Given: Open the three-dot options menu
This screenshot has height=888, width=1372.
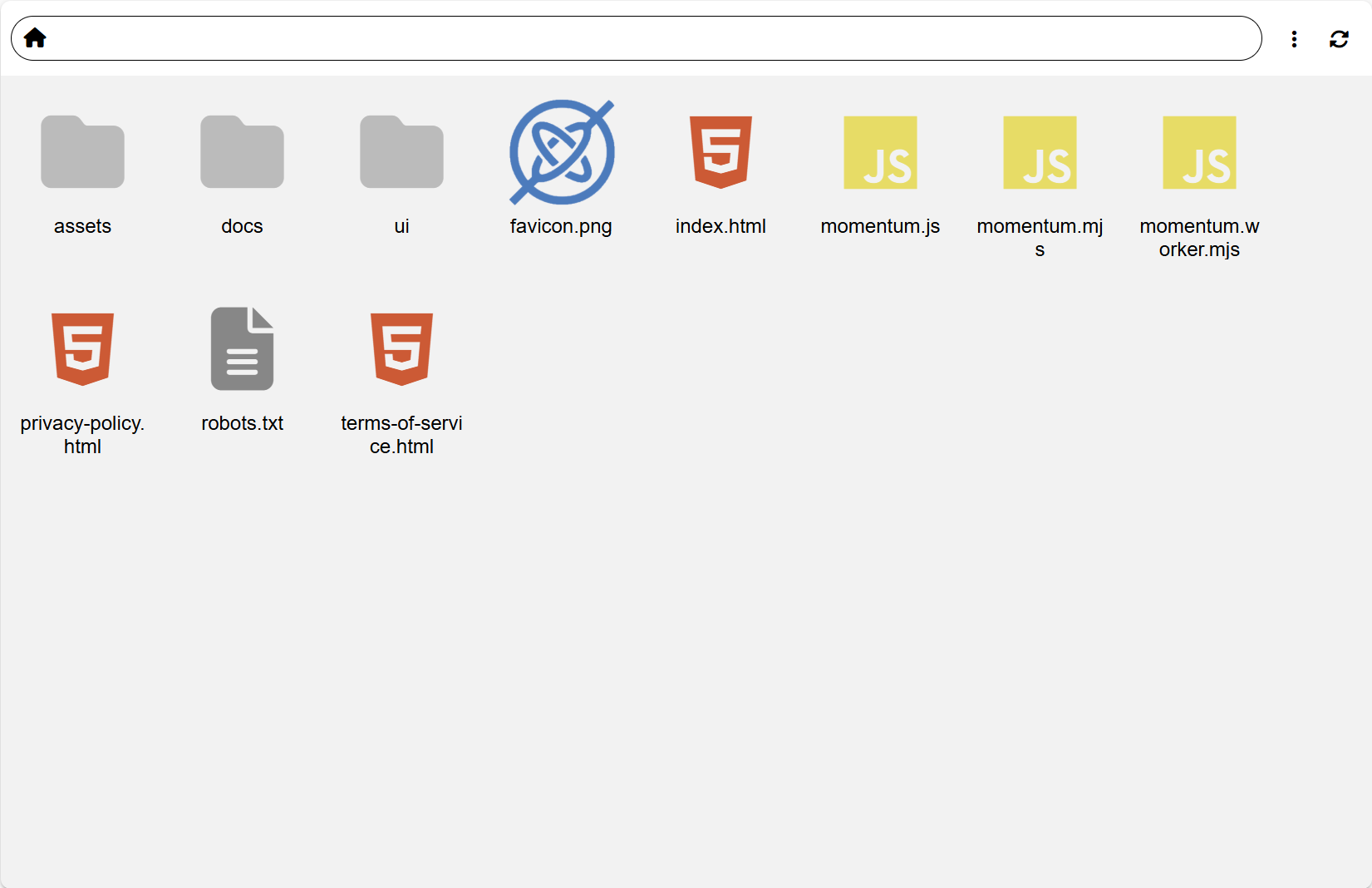Looking at the screenshot, I should pyautogui.click(x=1294, y=38).
